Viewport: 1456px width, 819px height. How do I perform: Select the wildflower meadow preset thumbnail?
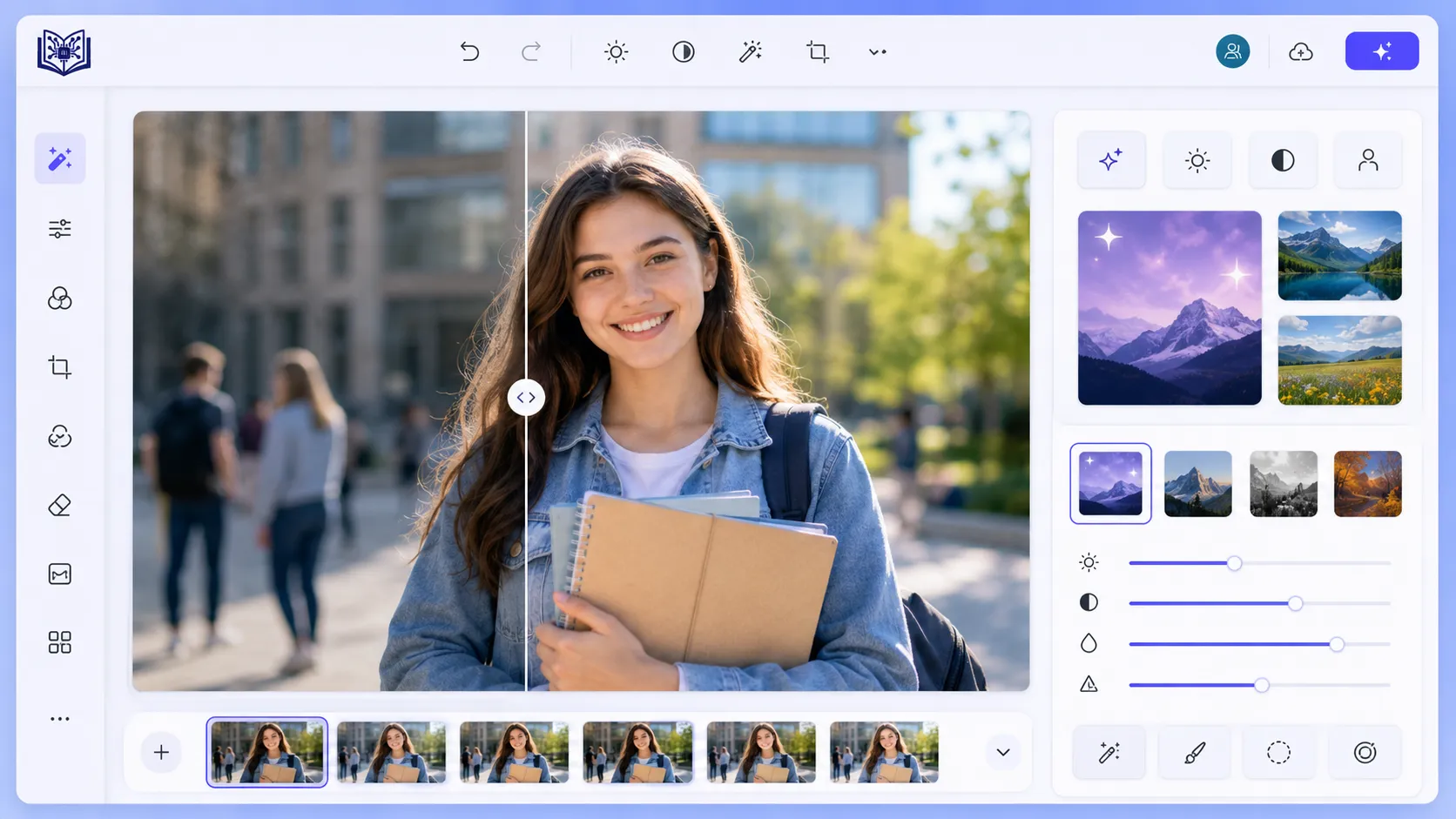pos(1340,360)
